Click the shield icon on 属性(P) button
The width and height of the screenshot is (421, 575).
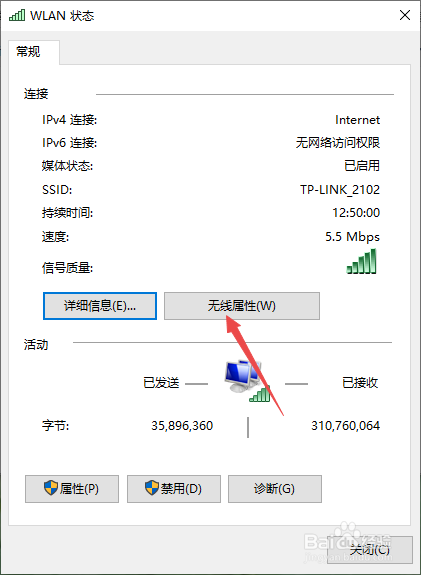(51, 488)
